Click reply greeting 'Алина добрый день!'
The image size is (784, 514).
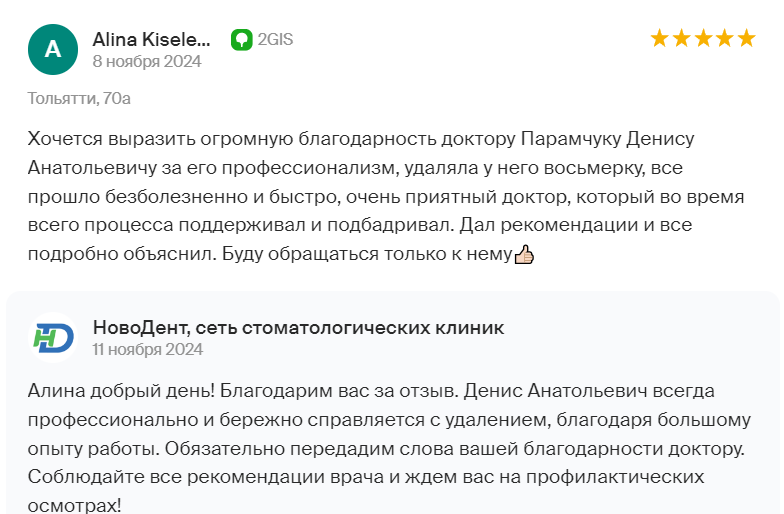[x=121, y=391]
